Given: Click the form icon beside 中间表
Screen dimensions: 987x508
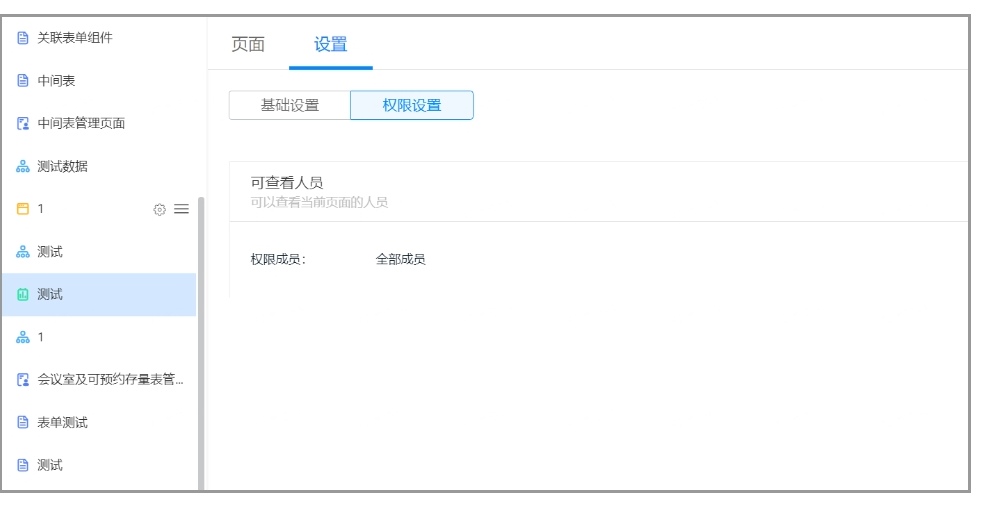Looking at the screenshot, I should click(23, 81).
